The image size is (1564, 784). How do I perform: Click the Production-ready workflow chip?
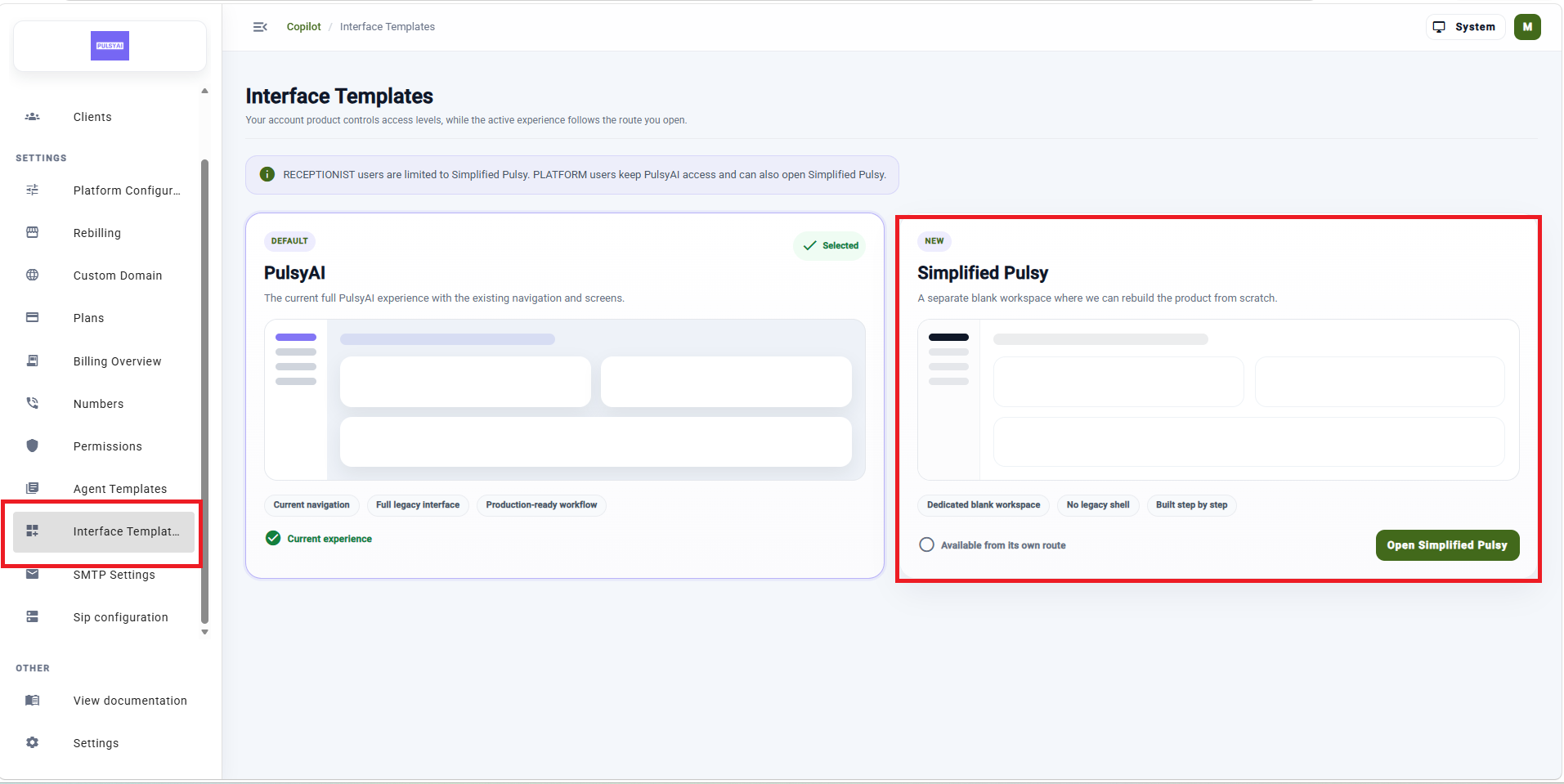(541, 505)
